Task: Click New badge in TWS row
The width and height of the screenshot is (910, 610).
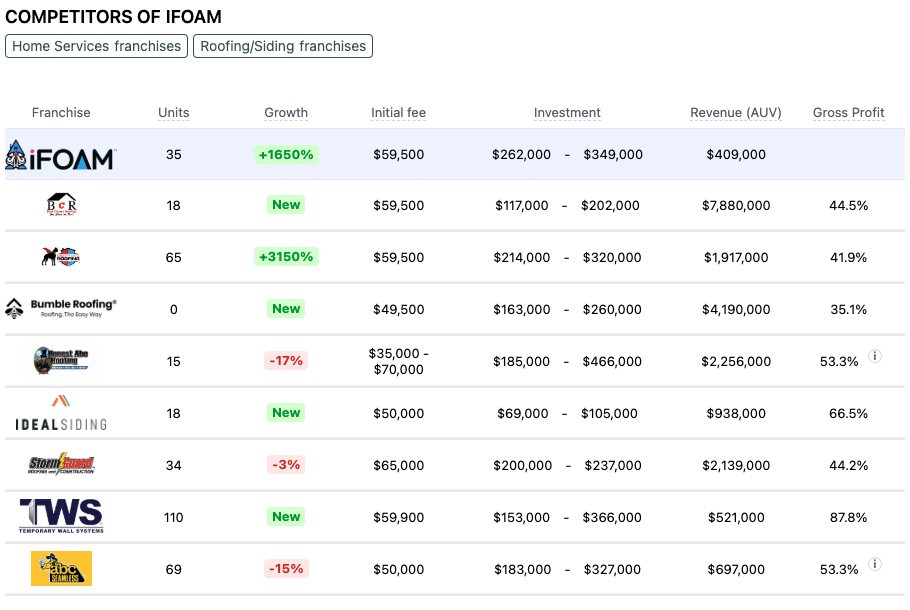Action: pyautogui.click(x=286, y=516)
